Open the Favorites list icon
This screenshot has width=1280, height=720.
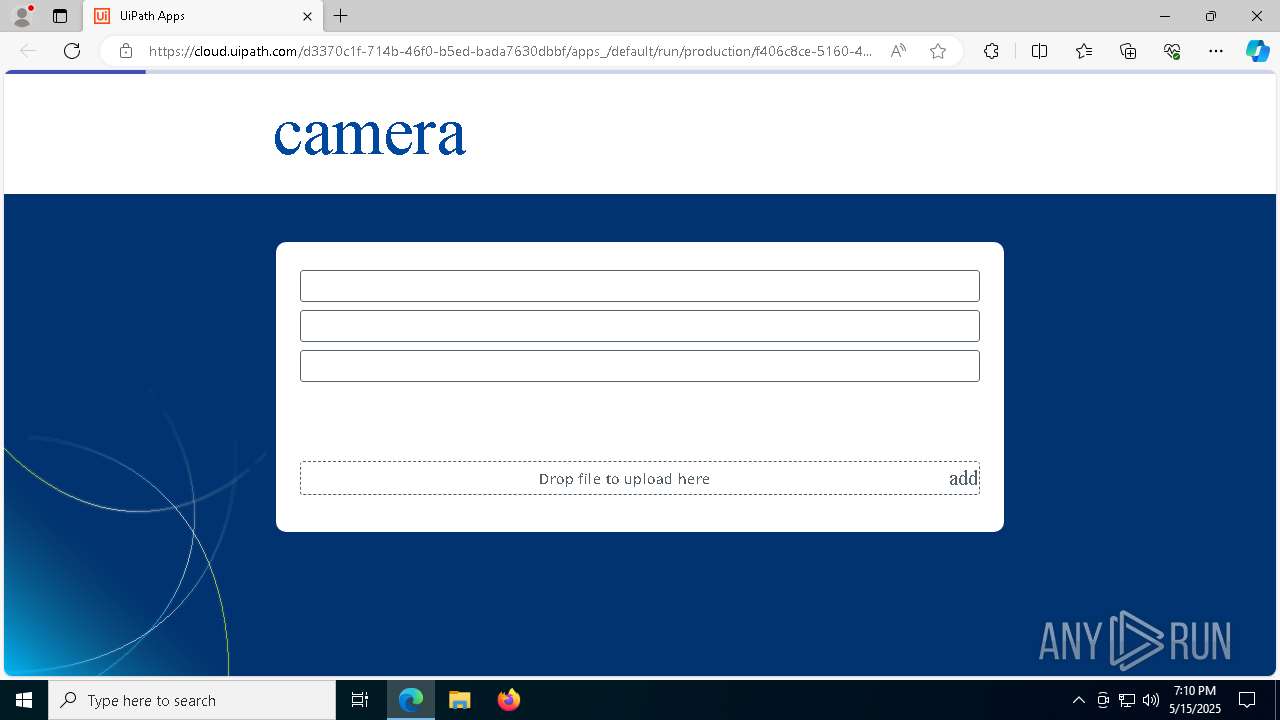1084,51
